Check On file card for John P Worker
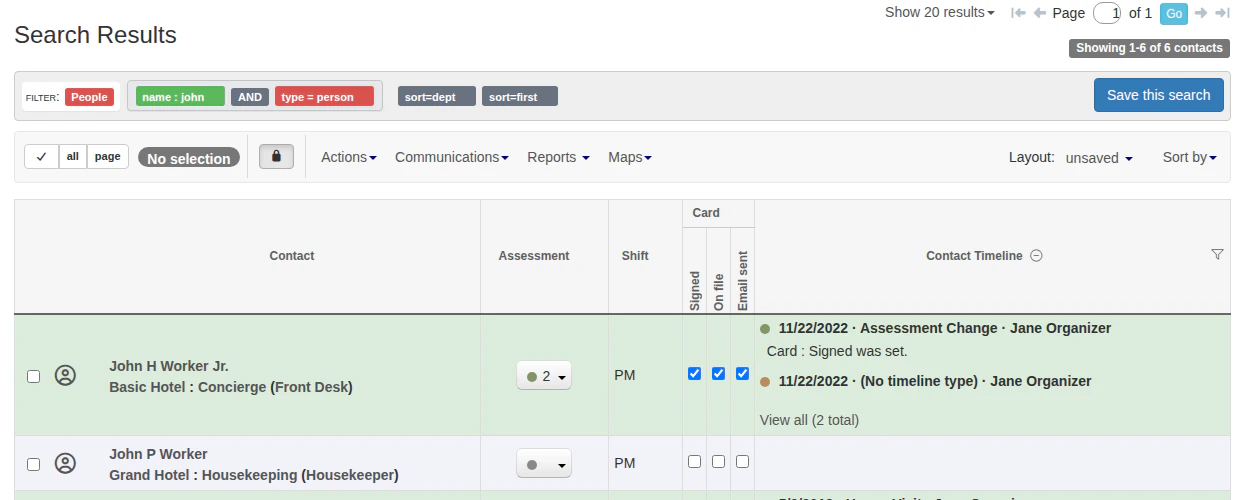 pyautogui.click(x=718, y=462)
